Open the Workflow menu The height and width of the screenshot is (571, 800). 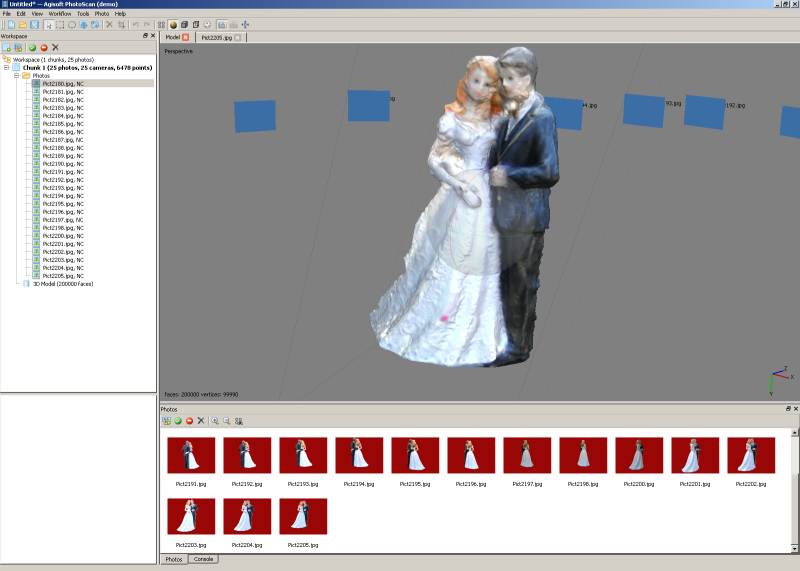60,14
